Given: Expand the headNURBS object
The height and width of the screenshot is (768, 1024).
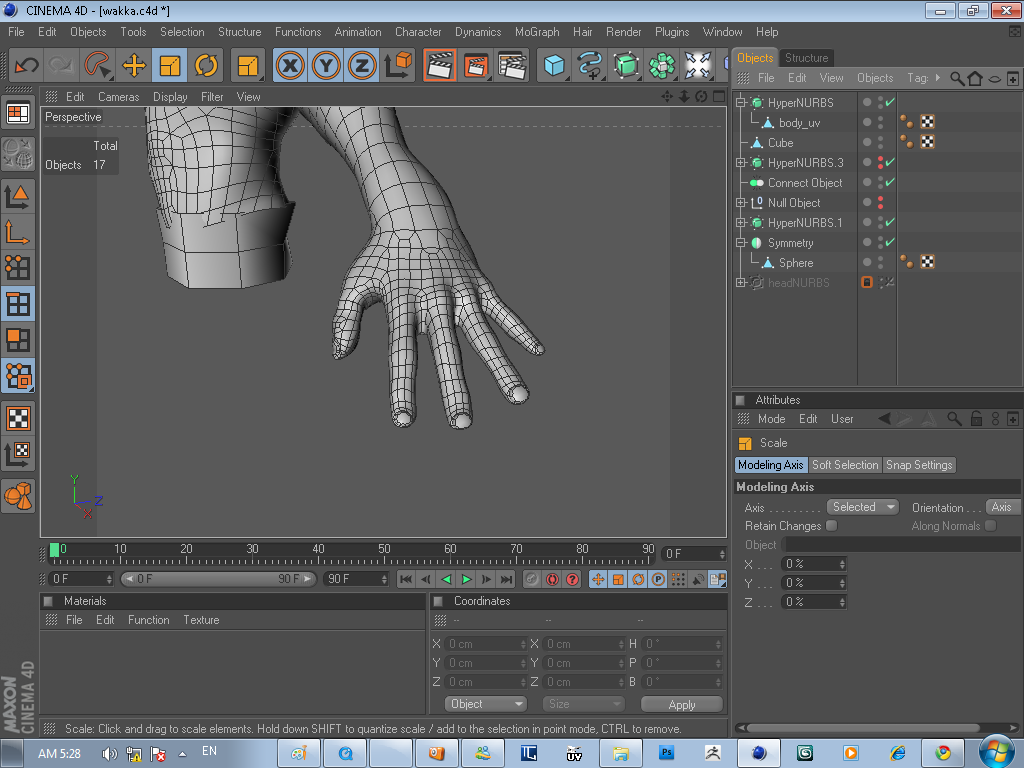Looking at the screenshot, I should [741, 283].
